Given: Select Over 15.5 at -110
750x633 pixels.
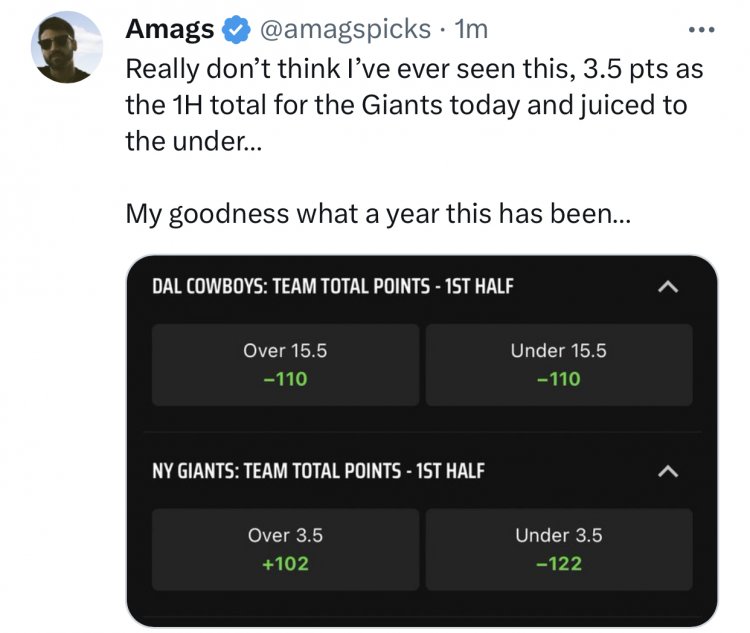Looking at the screenshot, I should pyautogui.click(x=286, y=365).
